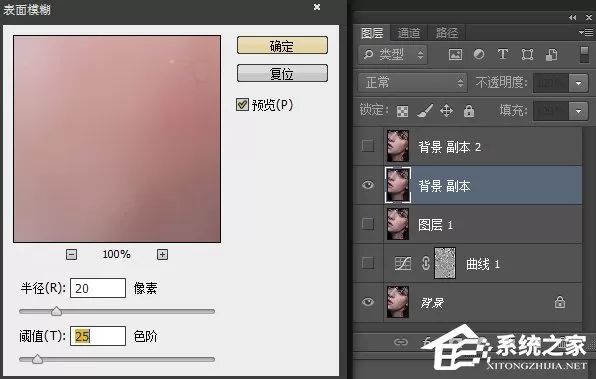The width and height of the screenshot is (596, 379).
Task: Toggle the layer filtering on/off switch
Action: 584,55
